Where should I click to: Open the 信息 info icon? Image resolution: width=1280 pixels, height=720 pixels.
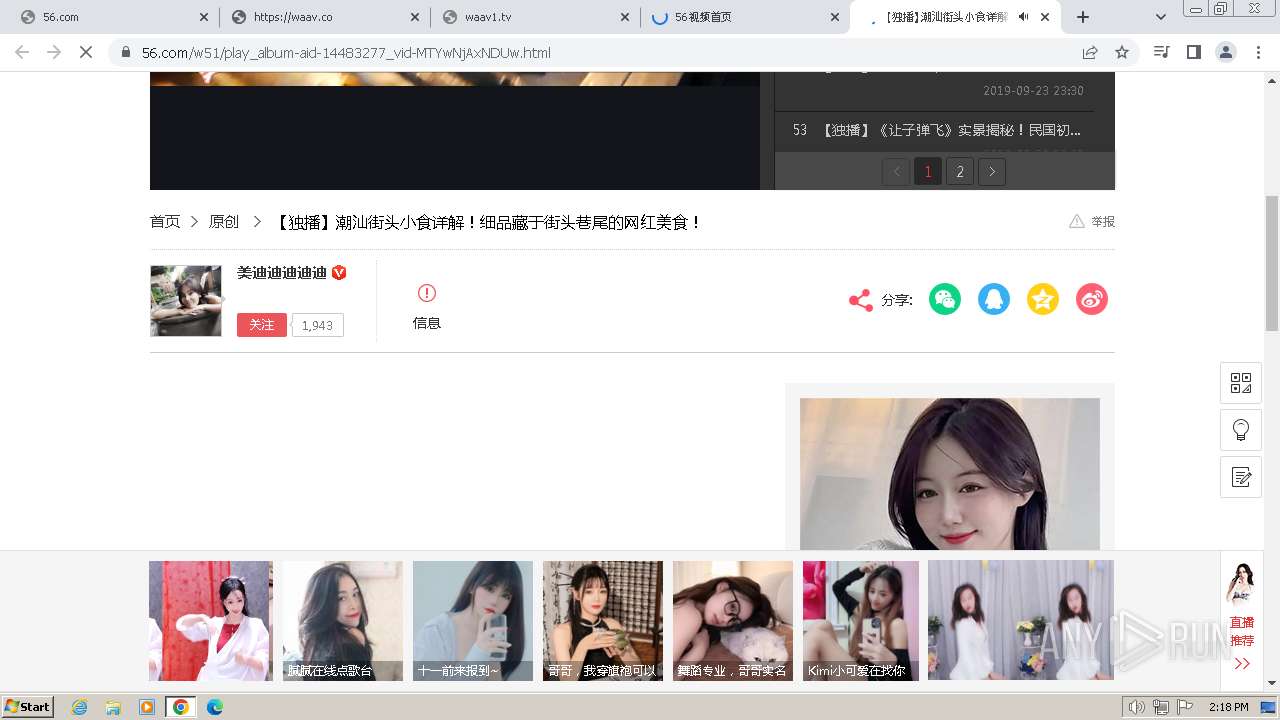[427, 293]
